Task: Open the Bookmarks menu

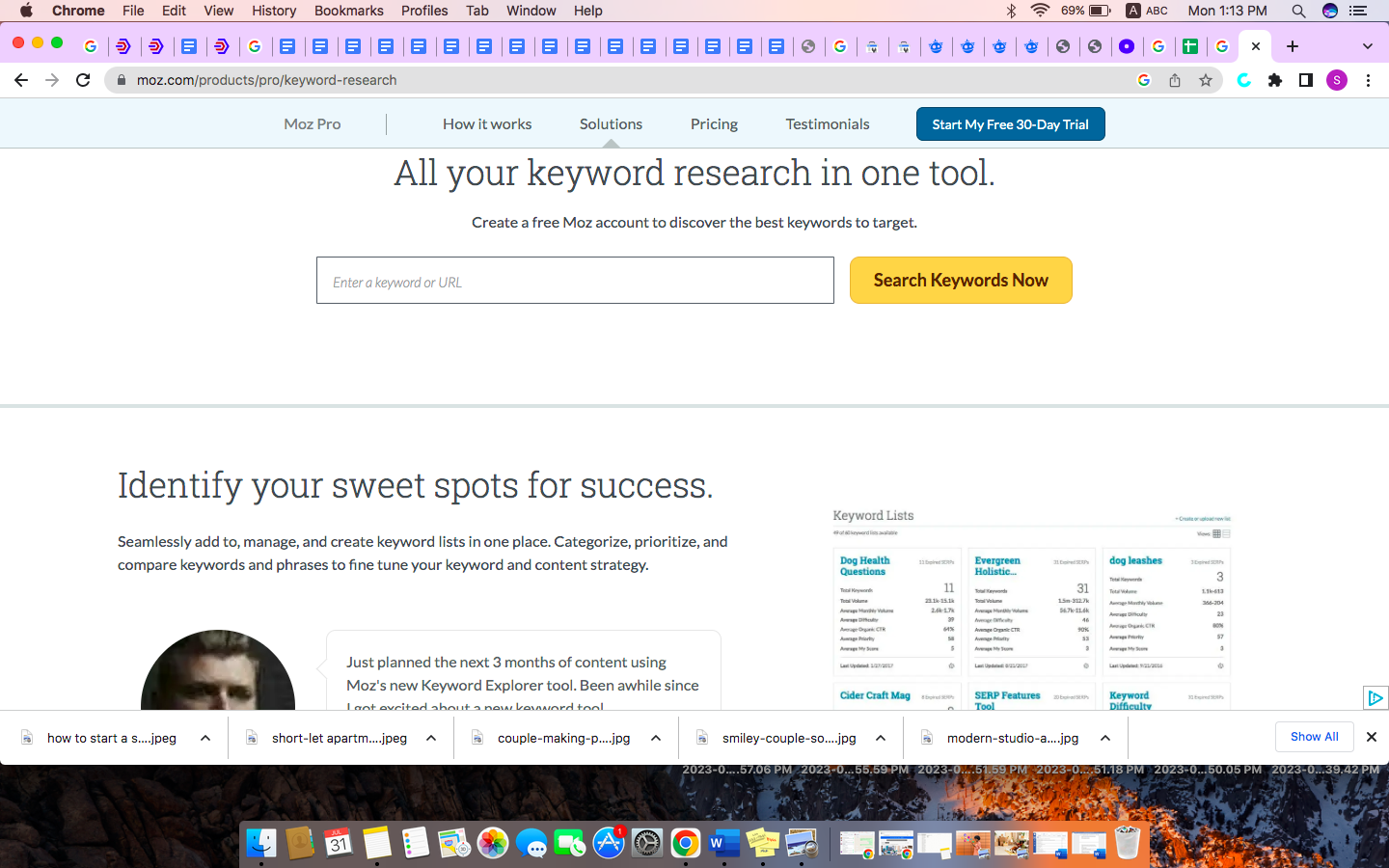Action: (x=348, y=11)
